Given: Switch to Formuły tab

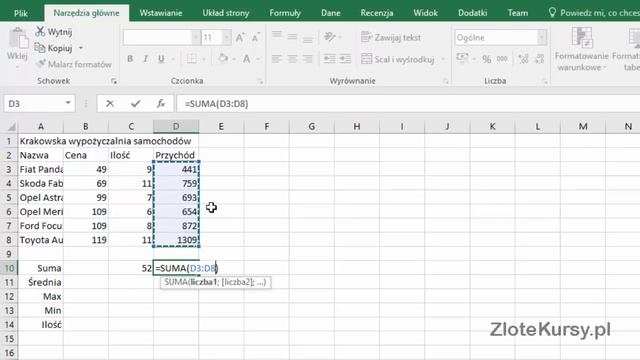Looking at the screenshot, I should click(x=285, y=13).
